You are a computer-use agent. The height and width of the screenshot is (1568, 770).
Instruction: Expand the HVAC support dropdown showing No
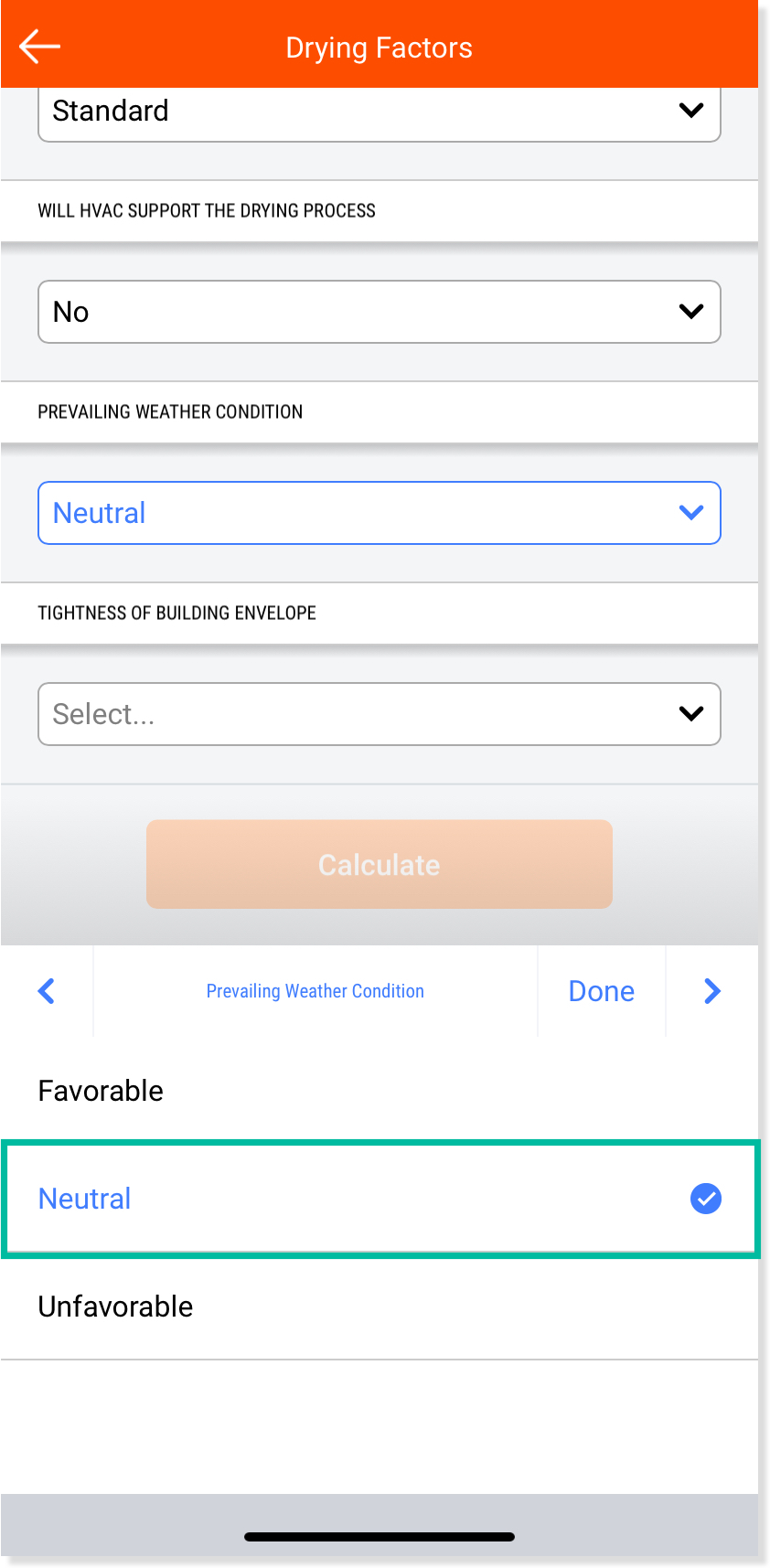coord(380,312)
